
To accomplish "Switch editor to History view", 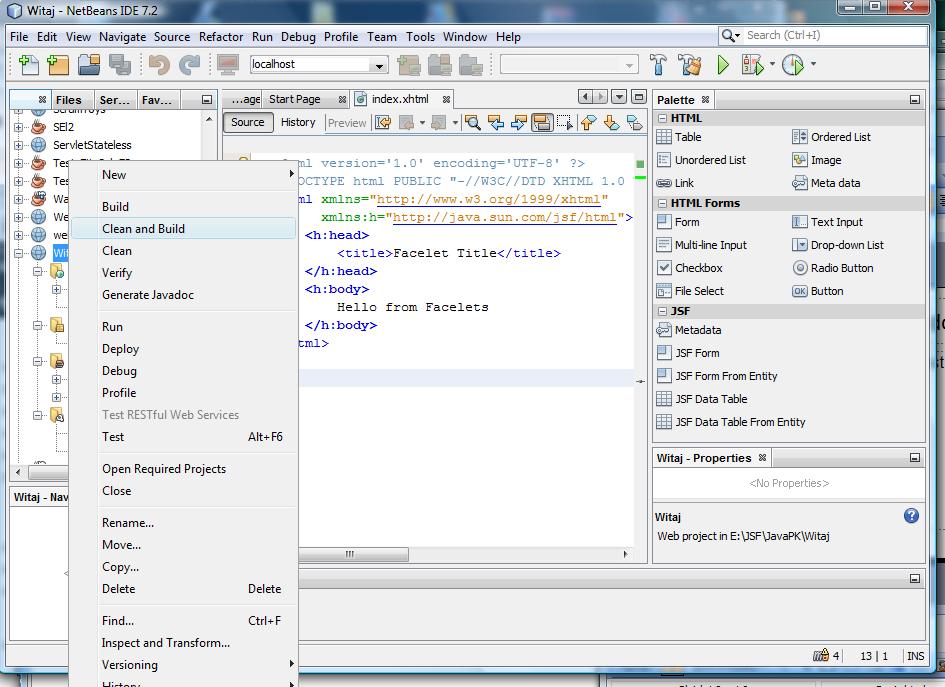I will pos(298,122).
